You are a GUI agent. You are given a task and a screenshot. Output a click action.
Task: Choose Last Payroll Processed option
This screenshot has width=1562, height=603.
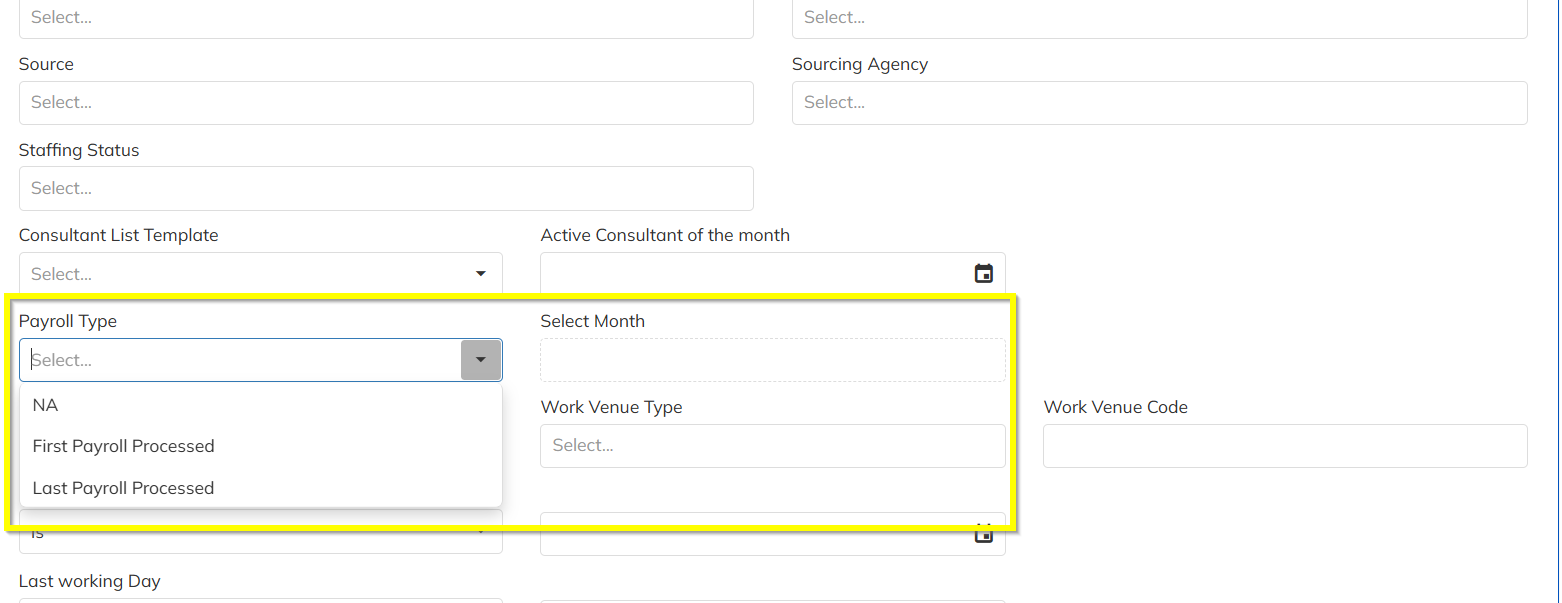coord(123,488)
